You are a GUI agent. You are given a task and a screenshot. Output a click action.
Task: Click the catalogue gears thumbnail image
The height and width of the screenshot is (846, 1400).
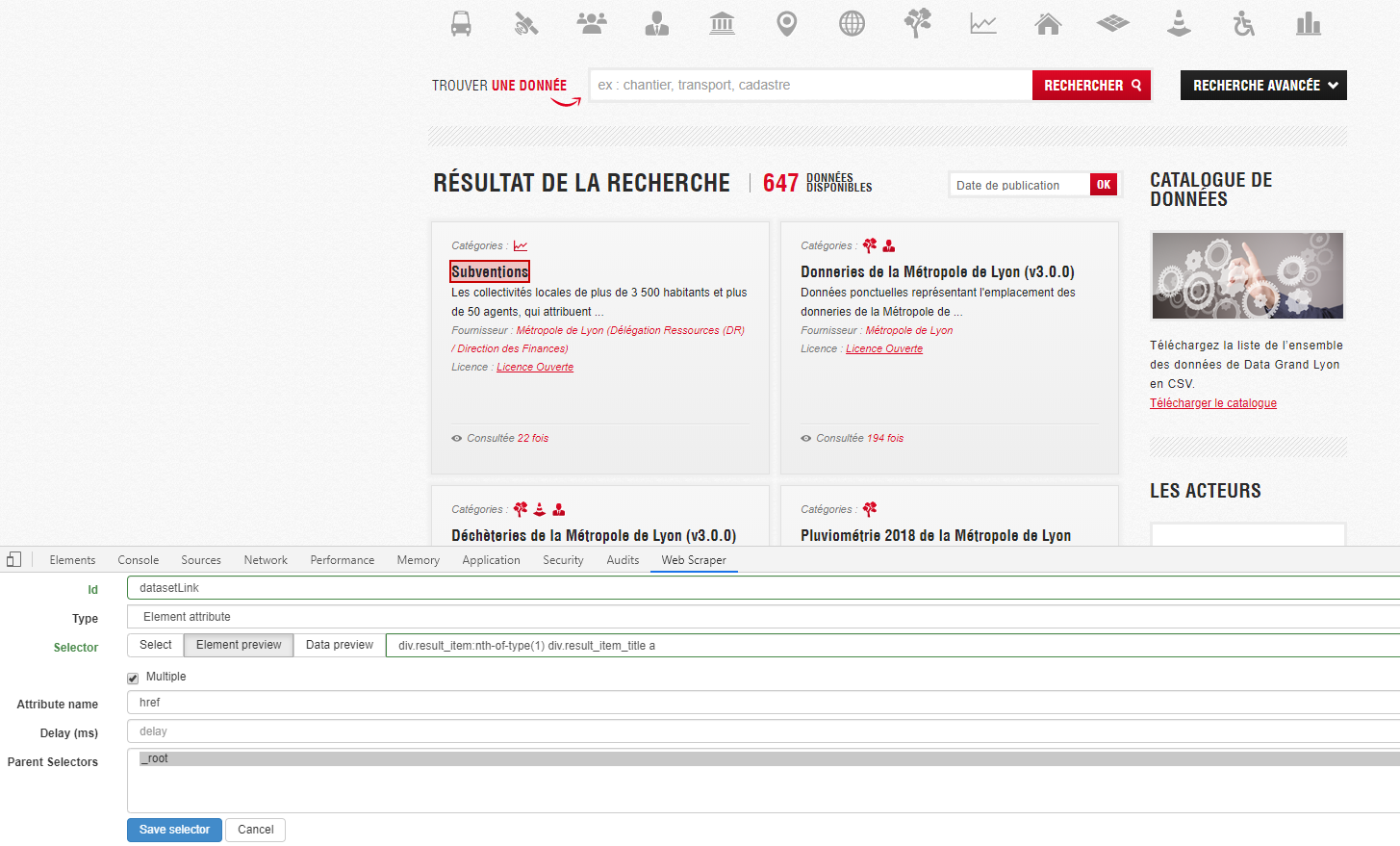[x=1248, y=275]
